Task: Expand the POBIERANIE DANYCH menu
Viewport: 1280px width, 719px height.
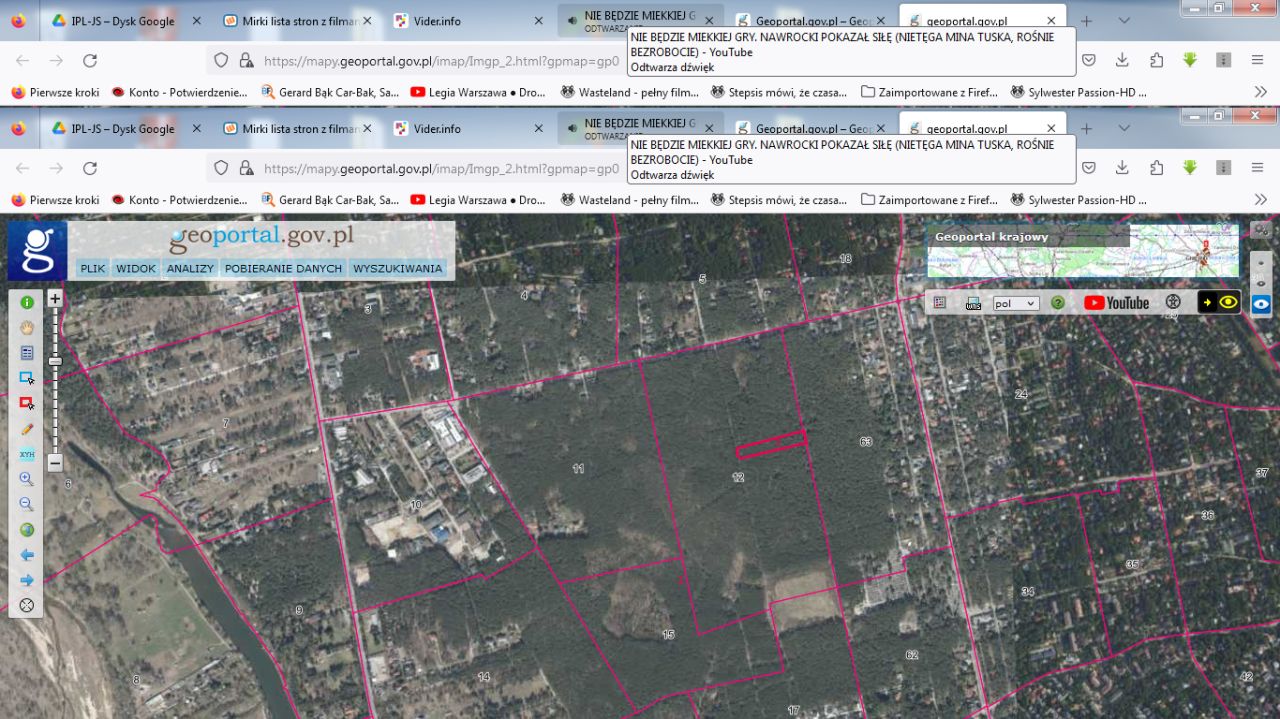Action: pyautogui.click(x=283, y=268)
